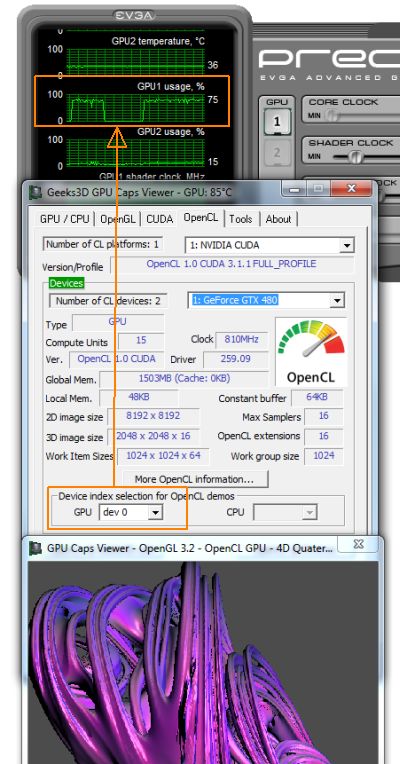
Task: Click the OpenCL gauge logo
Action: point(311,352)
